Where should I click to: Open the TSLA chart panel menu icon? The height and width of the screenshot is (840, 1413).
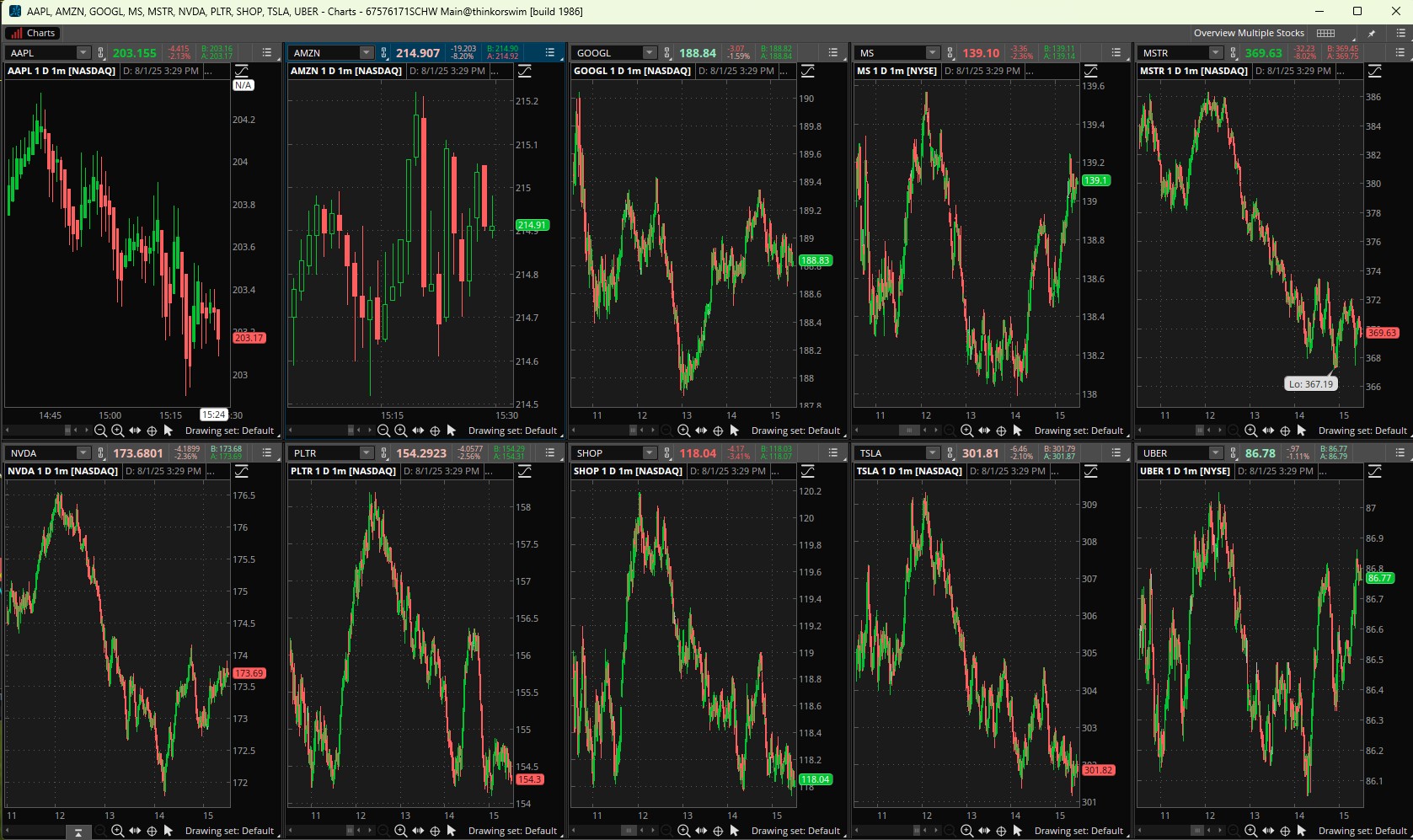coord(1116,452)
